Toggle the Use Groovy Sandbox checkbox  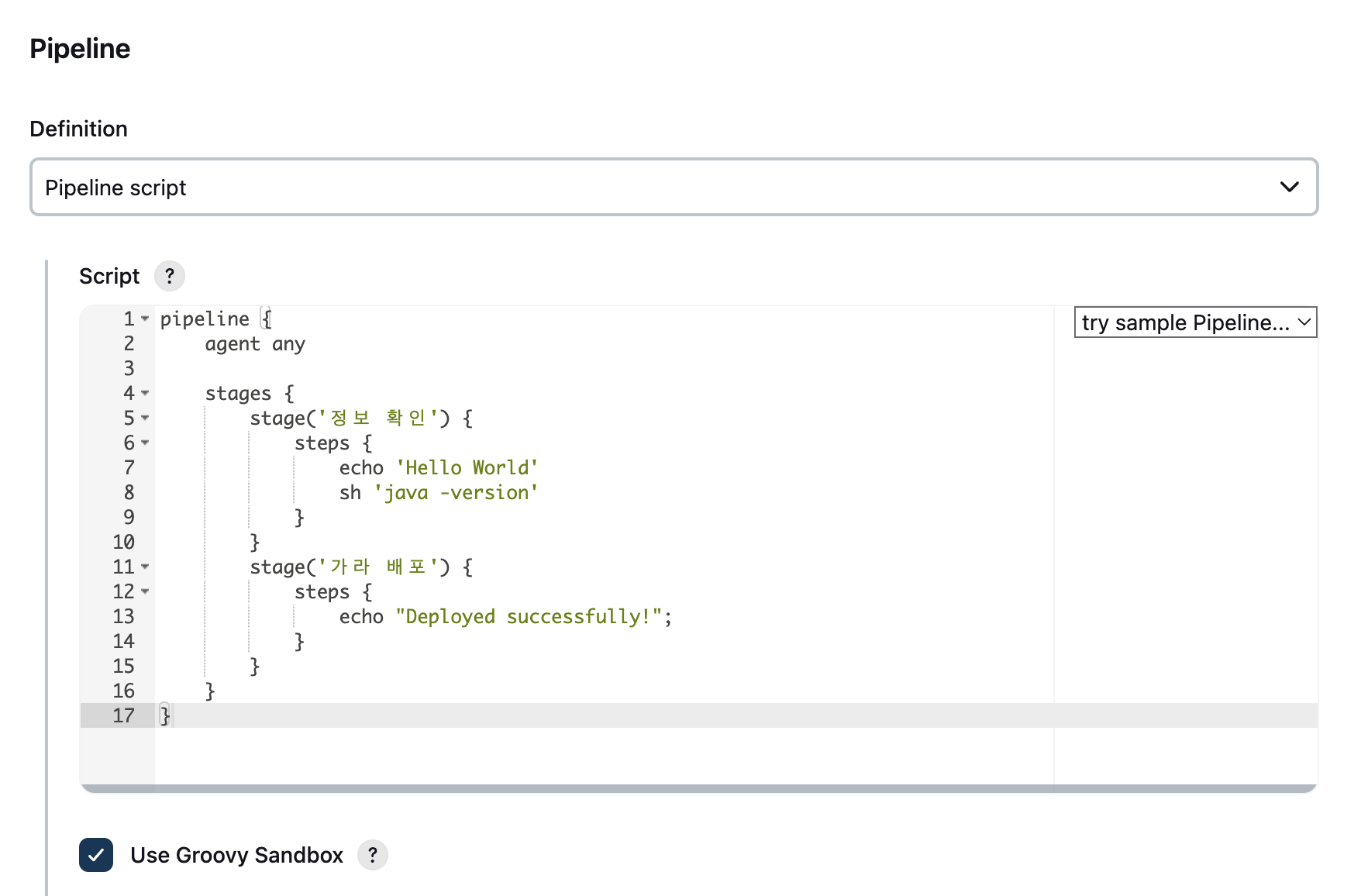click(96, 855)
